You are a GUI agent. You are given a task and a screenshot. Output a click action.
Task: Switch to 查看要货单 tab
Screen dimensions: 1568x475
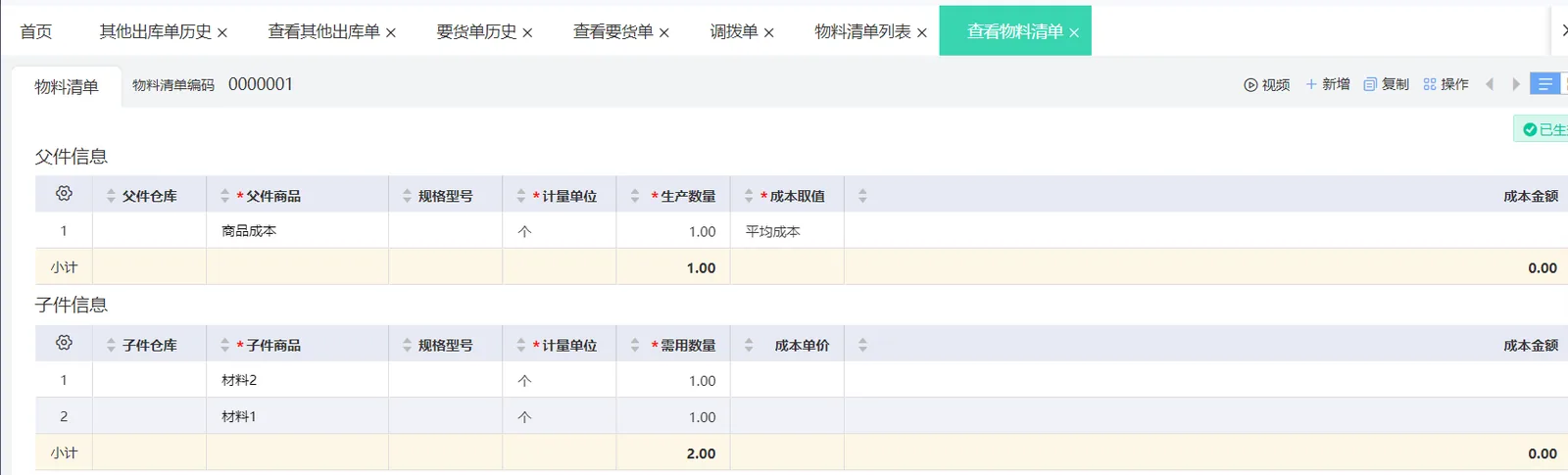[x=612, y=31]
